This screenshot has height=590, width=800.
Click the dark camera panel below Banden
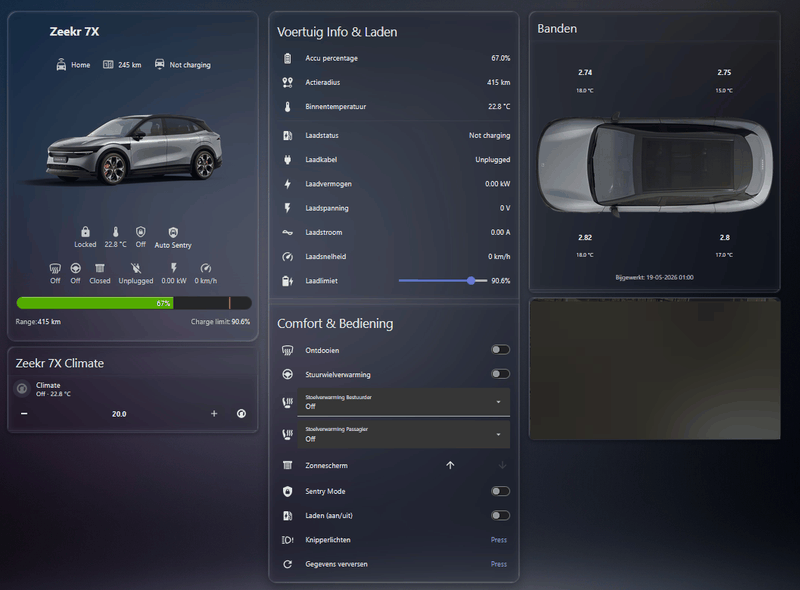tap(655, 368)
